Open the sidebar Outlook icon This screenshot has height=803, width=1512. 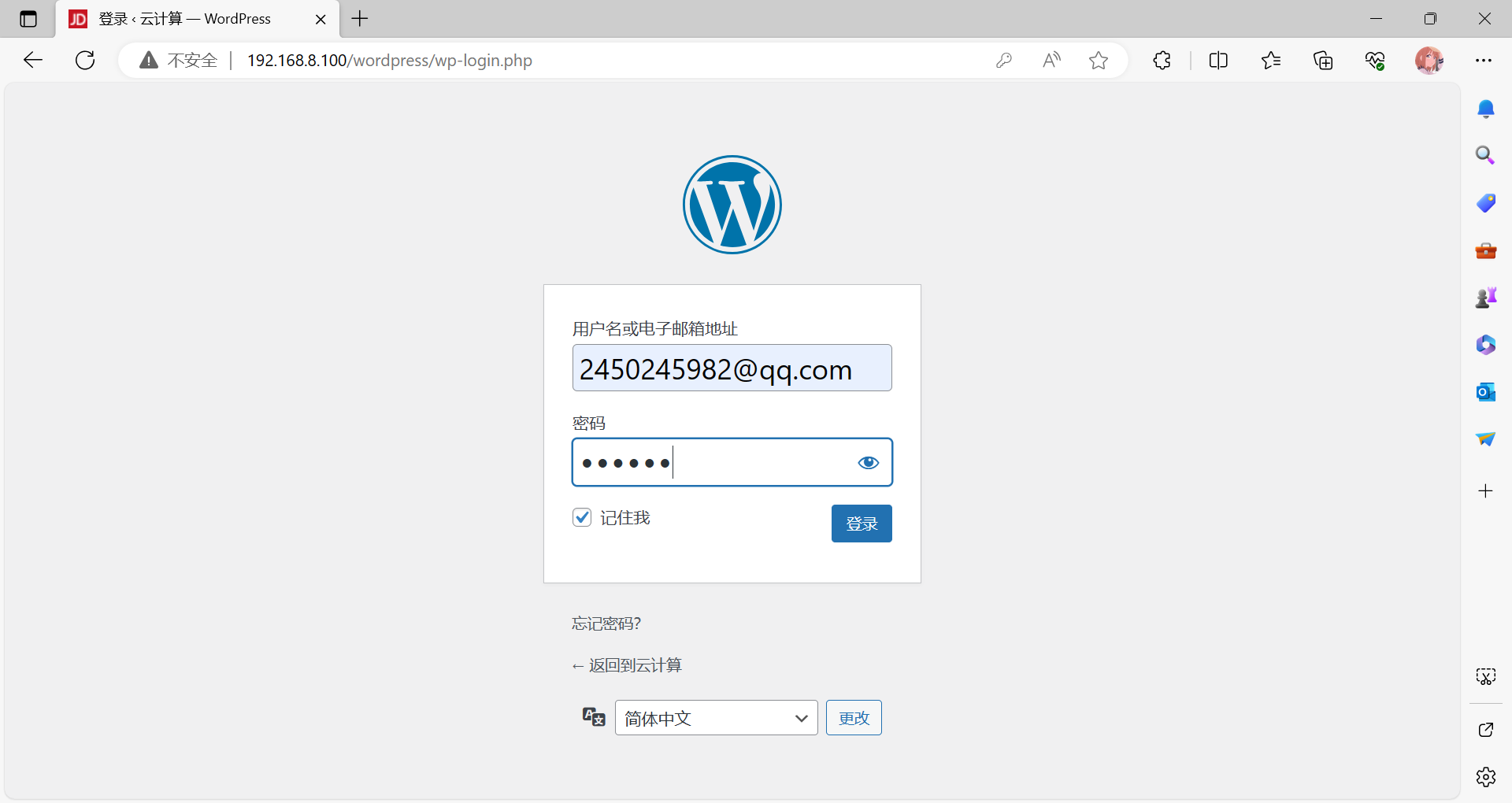[1486, 391]
